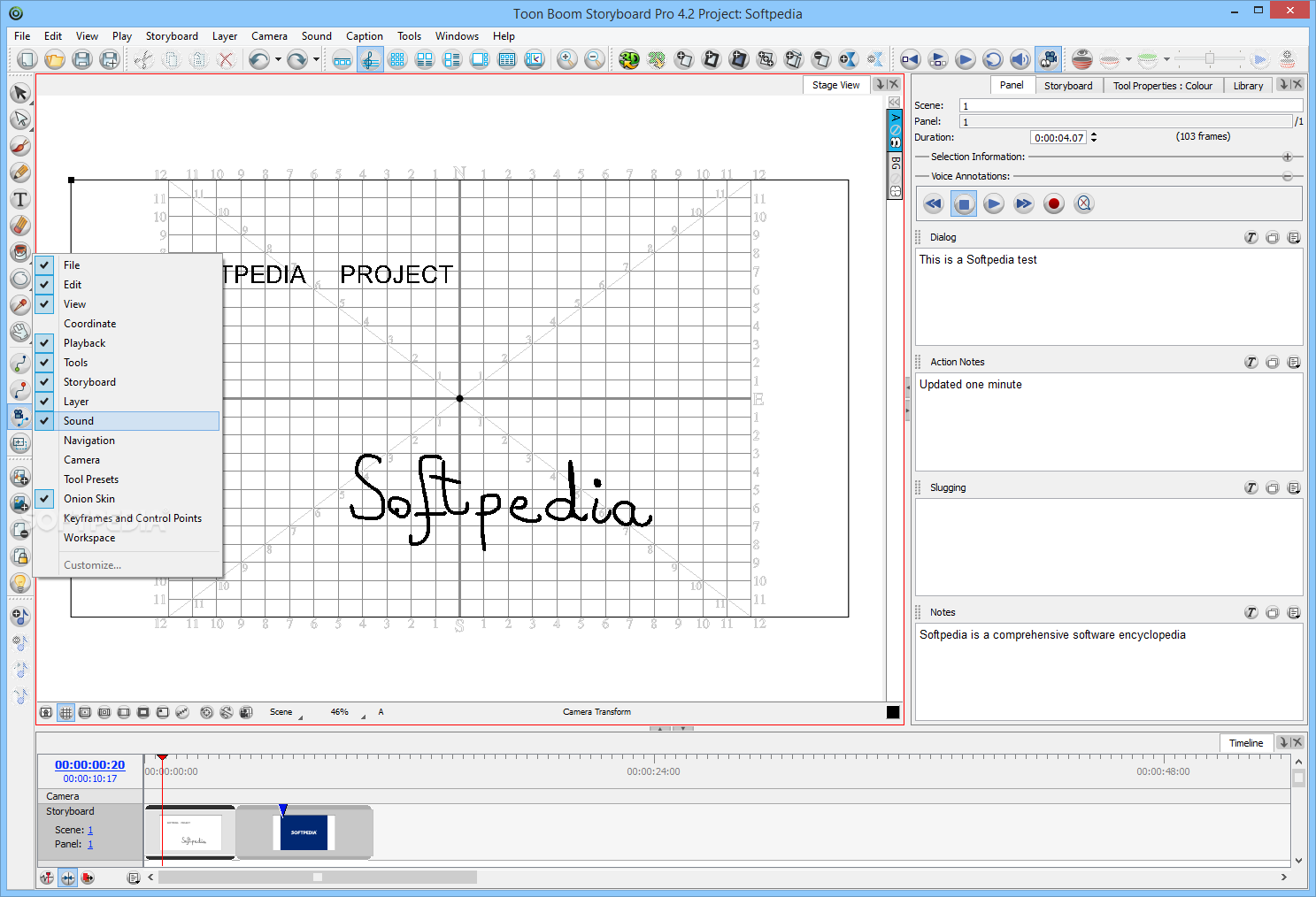Click the Camera Preview icon in the playback toolbar
1316x897 pixels.
click(1049, 59)
